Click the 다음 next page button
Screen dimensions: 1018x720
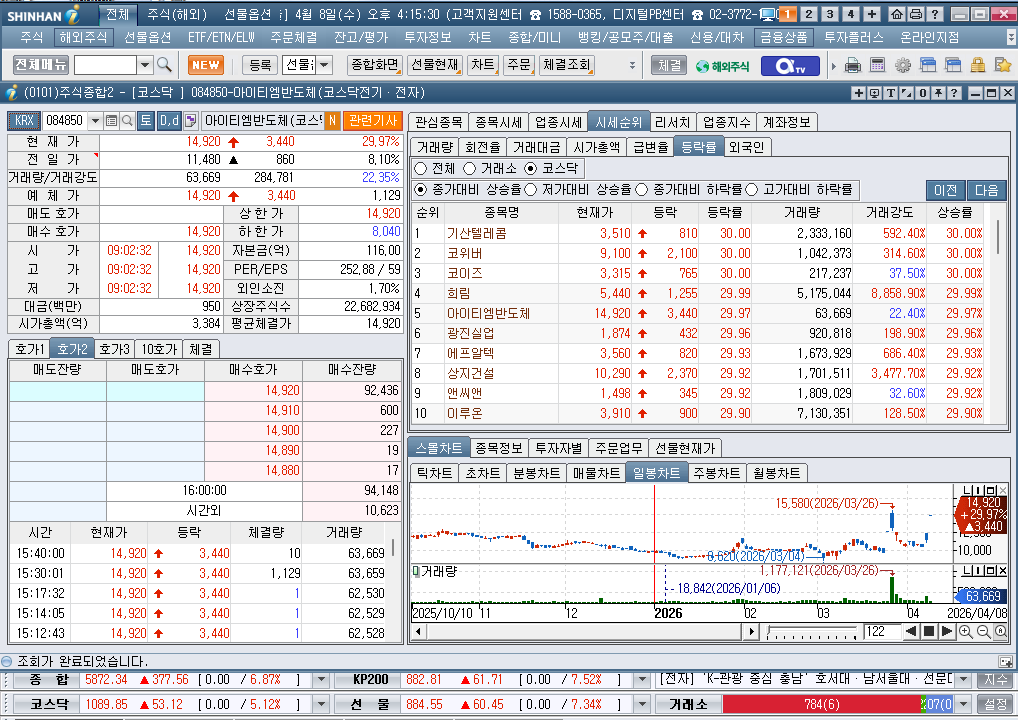986,190
